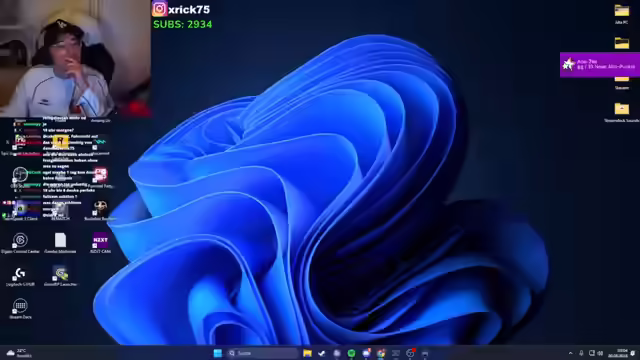Click the microphone icon in system tray
The image size is (640, 360).
581,353
